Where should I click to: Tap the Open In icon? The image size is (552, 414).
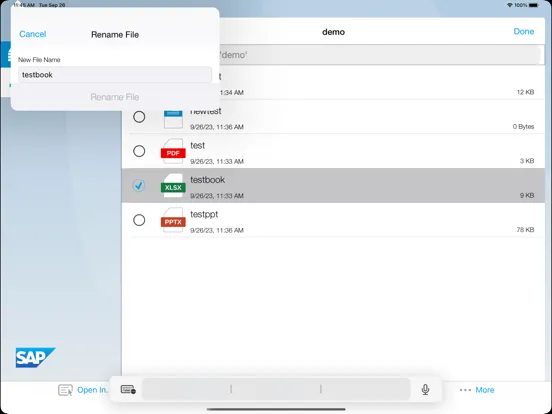65,390
